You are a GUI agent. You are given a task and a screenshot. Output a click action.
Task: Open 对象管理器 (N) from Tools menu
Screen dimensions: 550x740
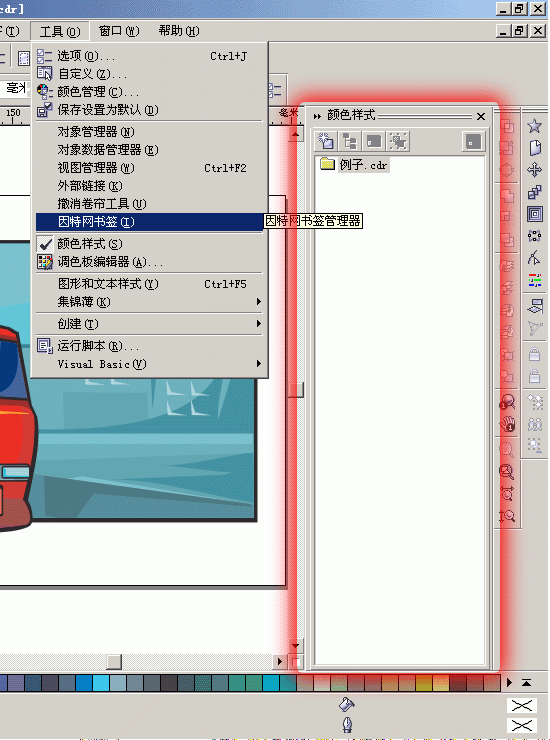click(x=149, y=132)
